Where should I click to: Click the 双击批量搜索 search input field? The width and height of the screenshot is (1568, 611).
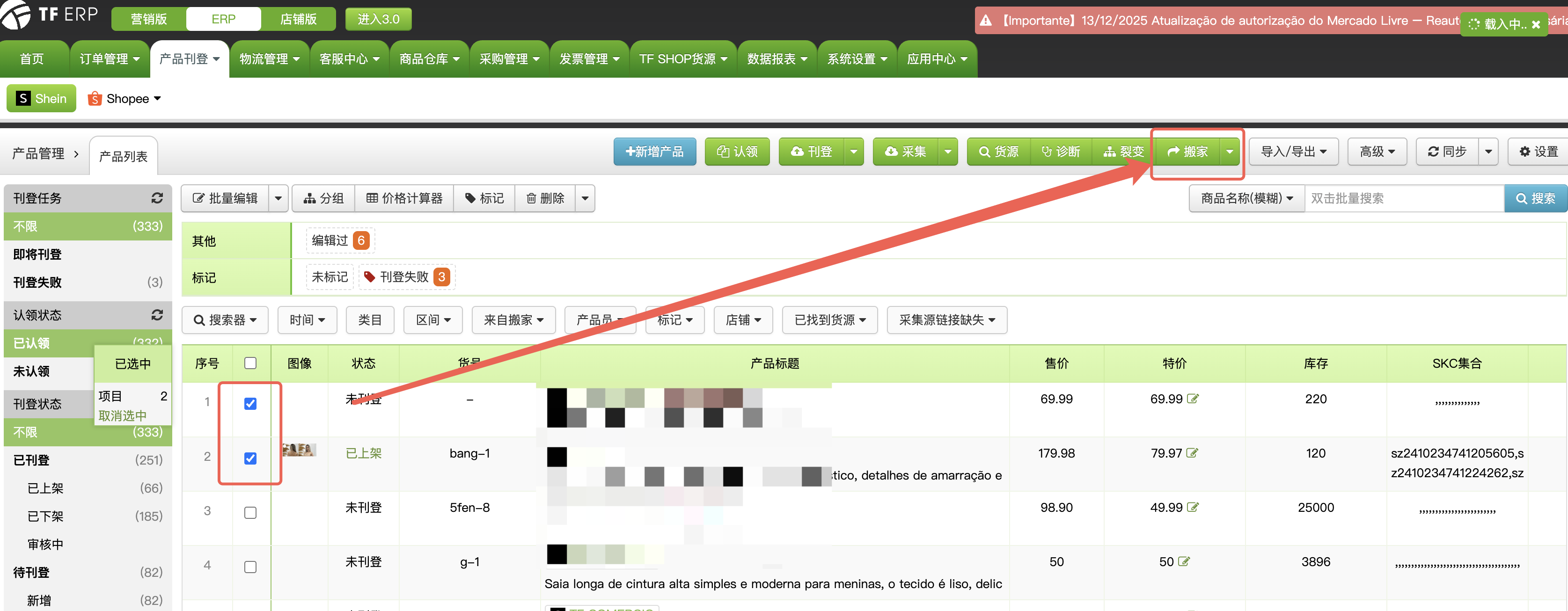pyautogui.click(x=1404, y=198)
